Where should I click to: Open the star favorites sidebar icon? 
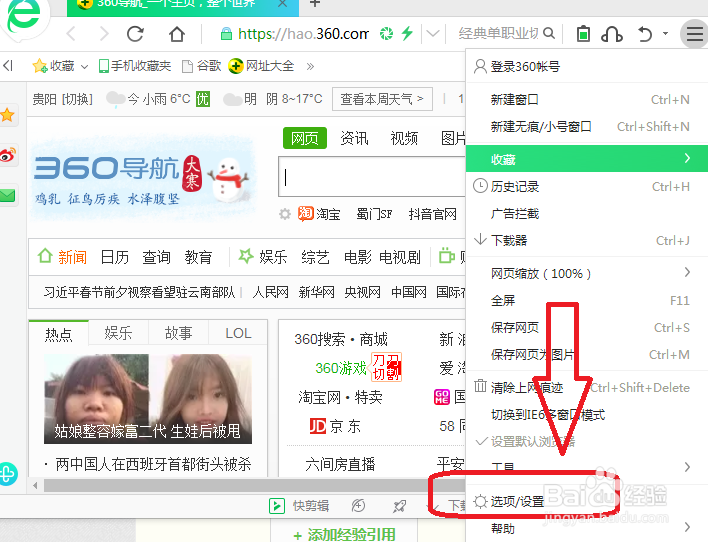pos(8,115)
